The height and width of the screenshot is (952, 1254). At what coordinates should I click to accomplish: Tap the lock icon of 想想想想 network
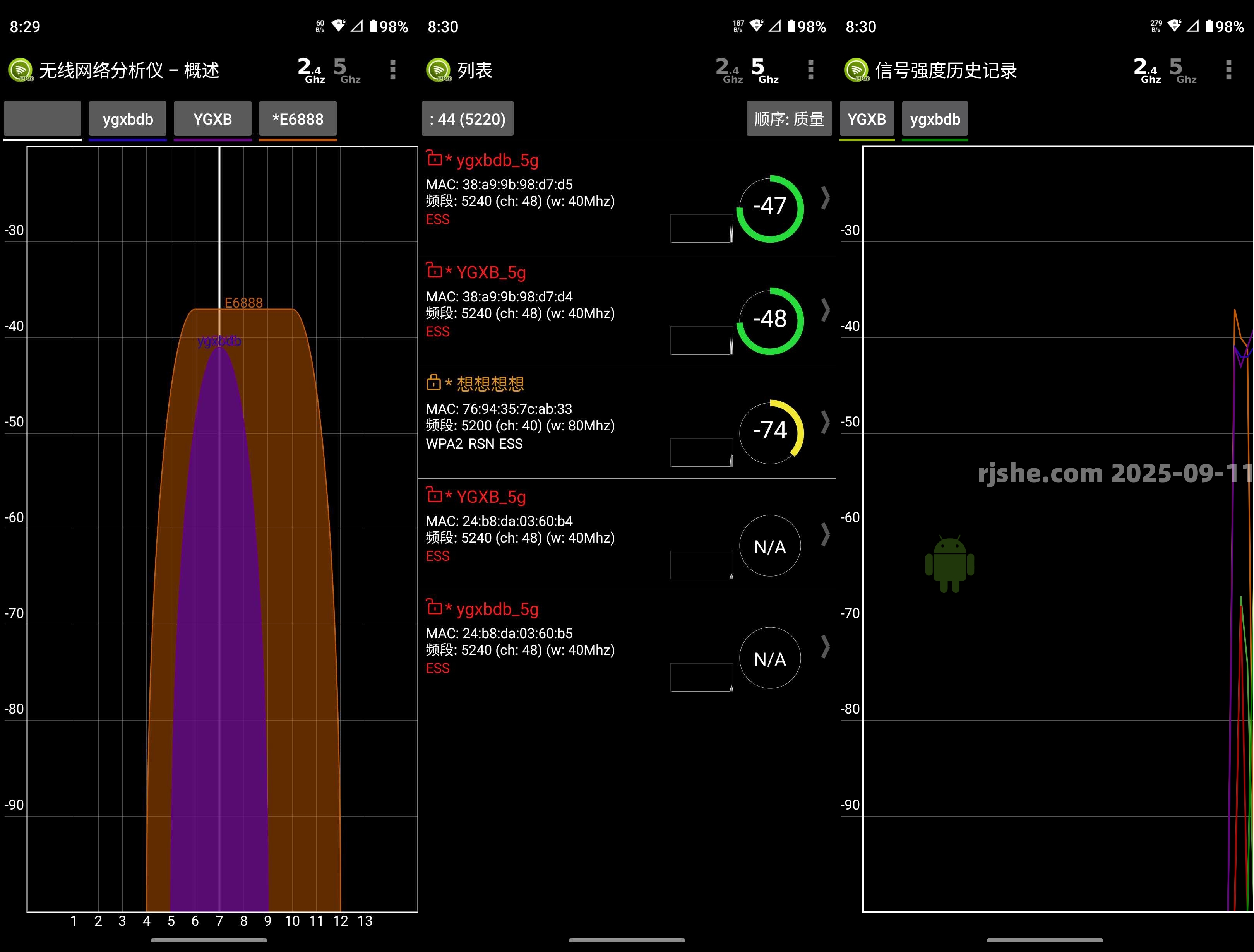pyautogui.click(x=434, y=383)
